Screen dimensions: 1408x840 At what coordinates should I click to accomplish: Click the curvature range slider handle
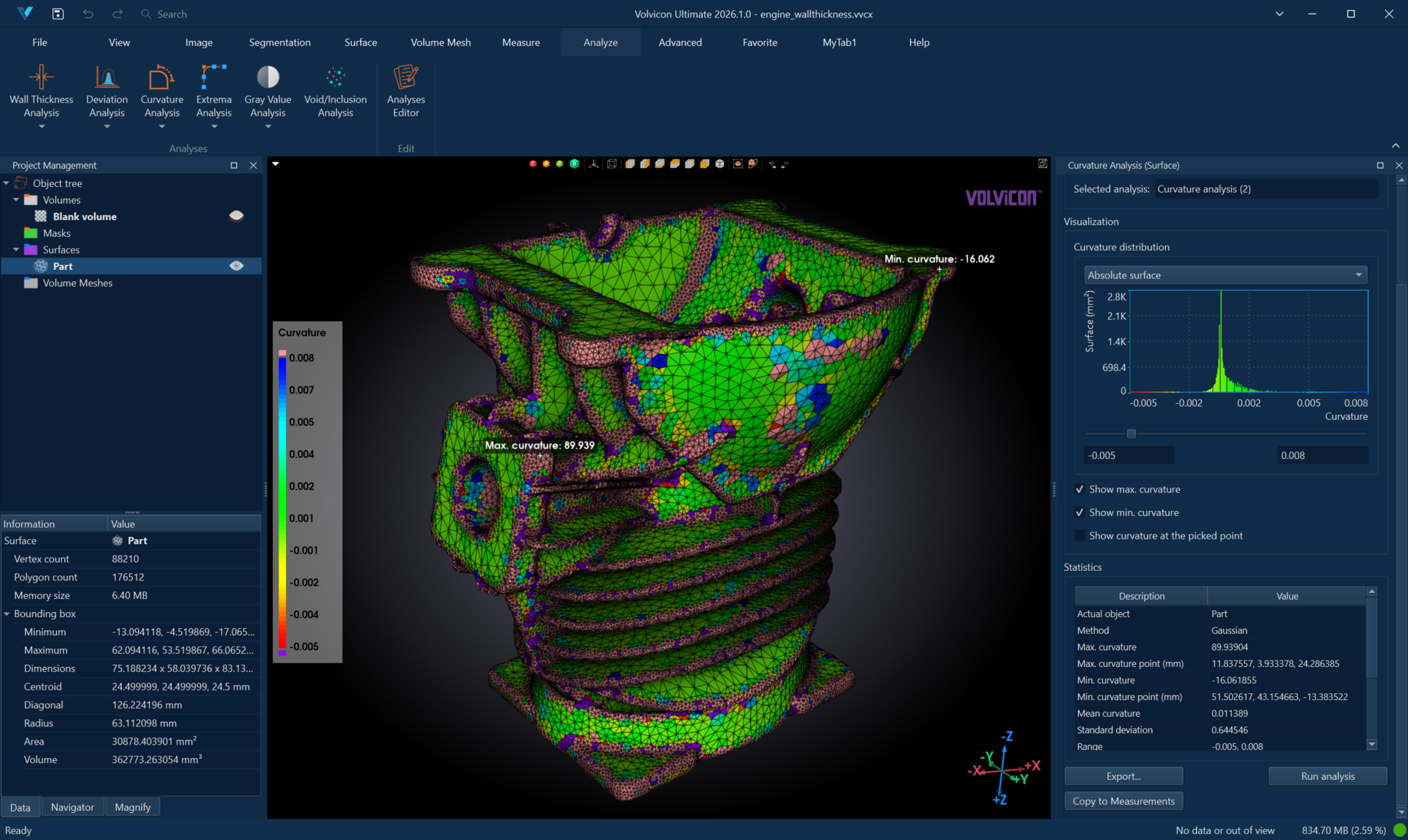[x=1132, y=434]
